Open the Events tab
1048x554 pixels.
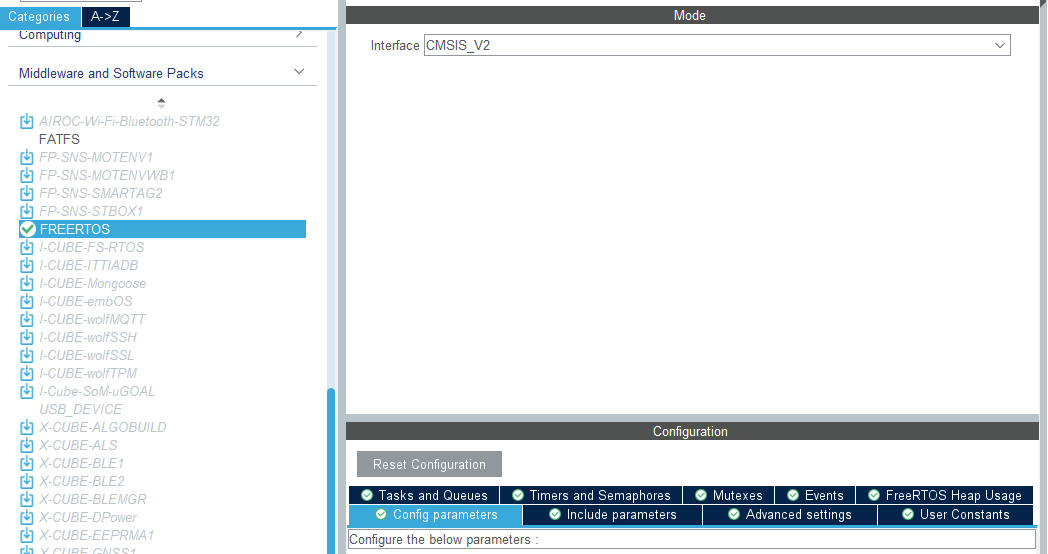click(x=815, y=495)
